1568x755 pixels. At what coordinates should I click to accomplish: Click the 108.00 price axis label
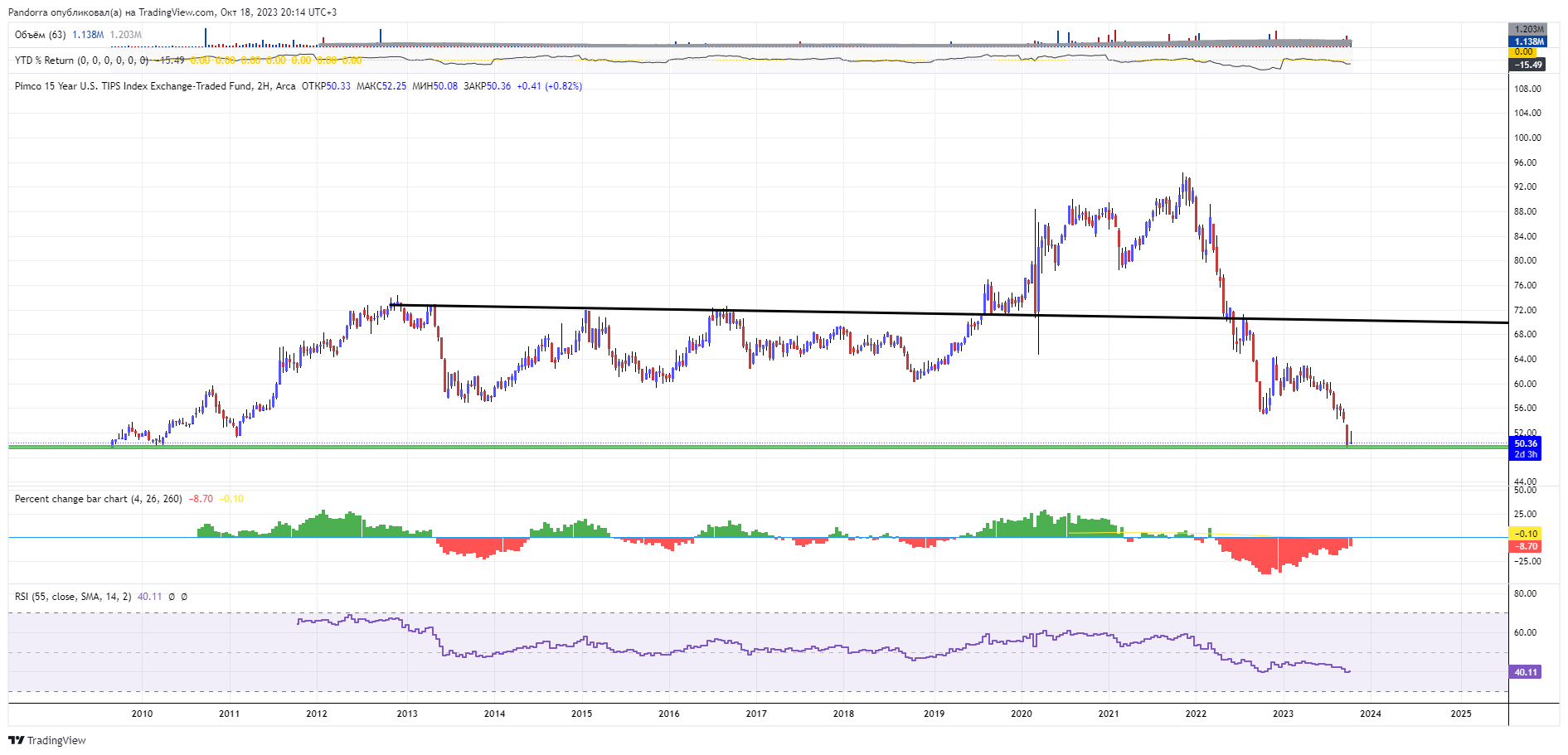tap(1527, 89)
